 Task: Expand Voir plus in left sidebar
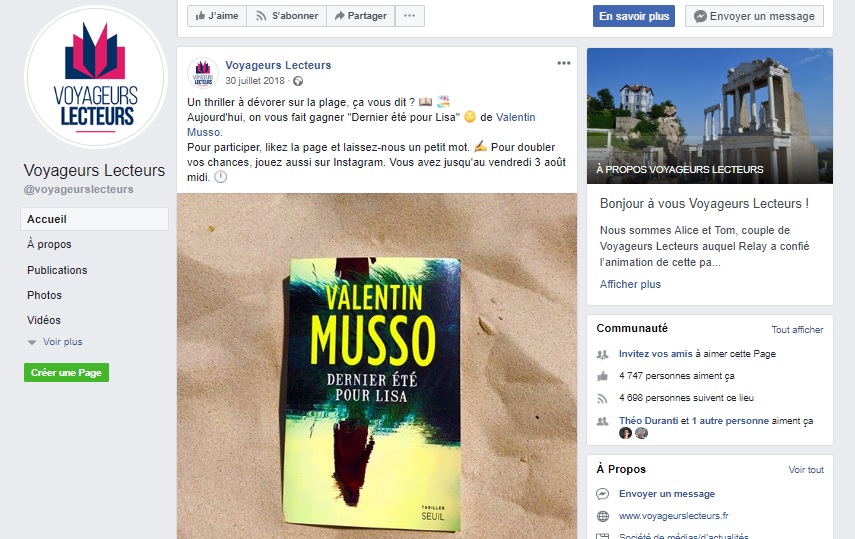click(56, 342)
